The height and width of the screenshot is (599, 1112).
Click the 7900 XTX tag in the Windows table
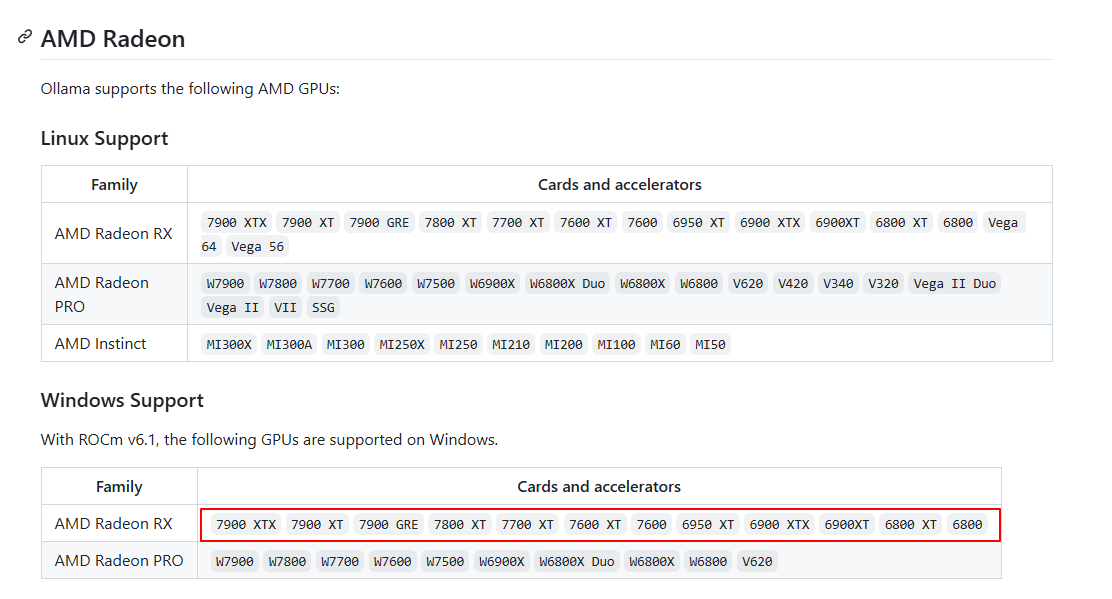tap(246, 525)
